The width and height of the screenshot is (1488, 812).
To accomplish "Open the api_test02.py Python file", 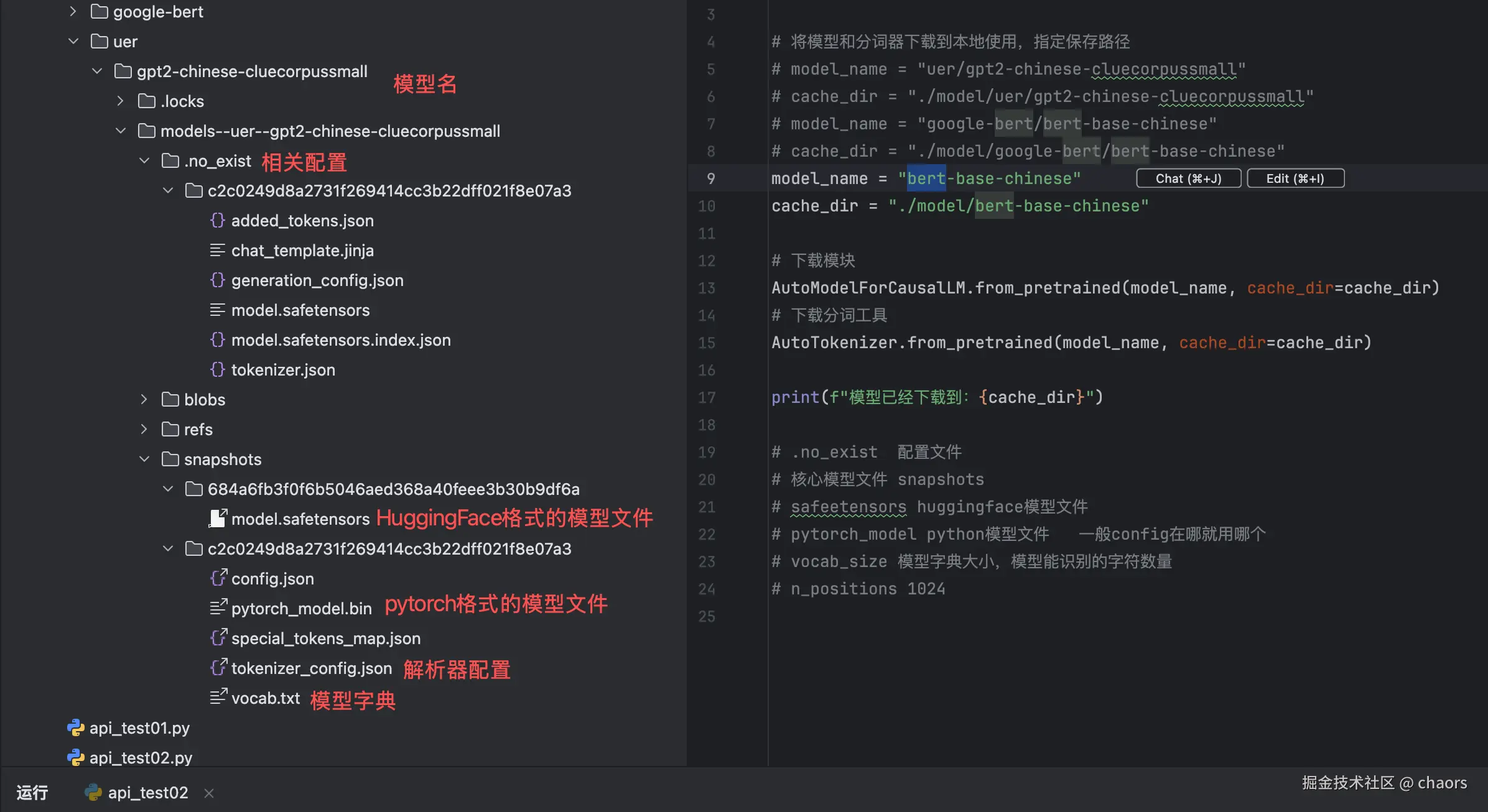I will point(140,757).
